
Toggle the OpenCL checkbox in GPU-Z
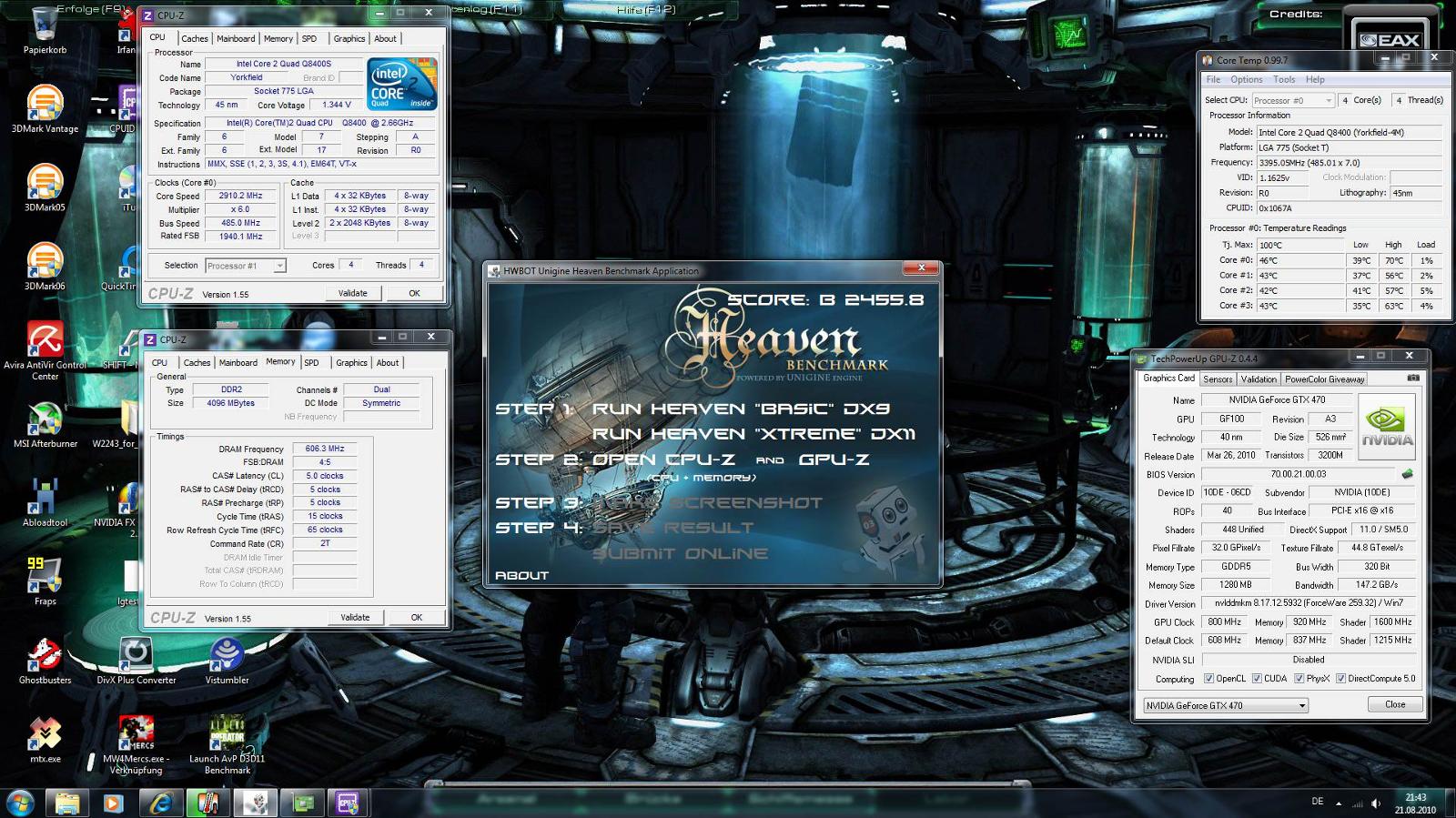(1208, 679)
